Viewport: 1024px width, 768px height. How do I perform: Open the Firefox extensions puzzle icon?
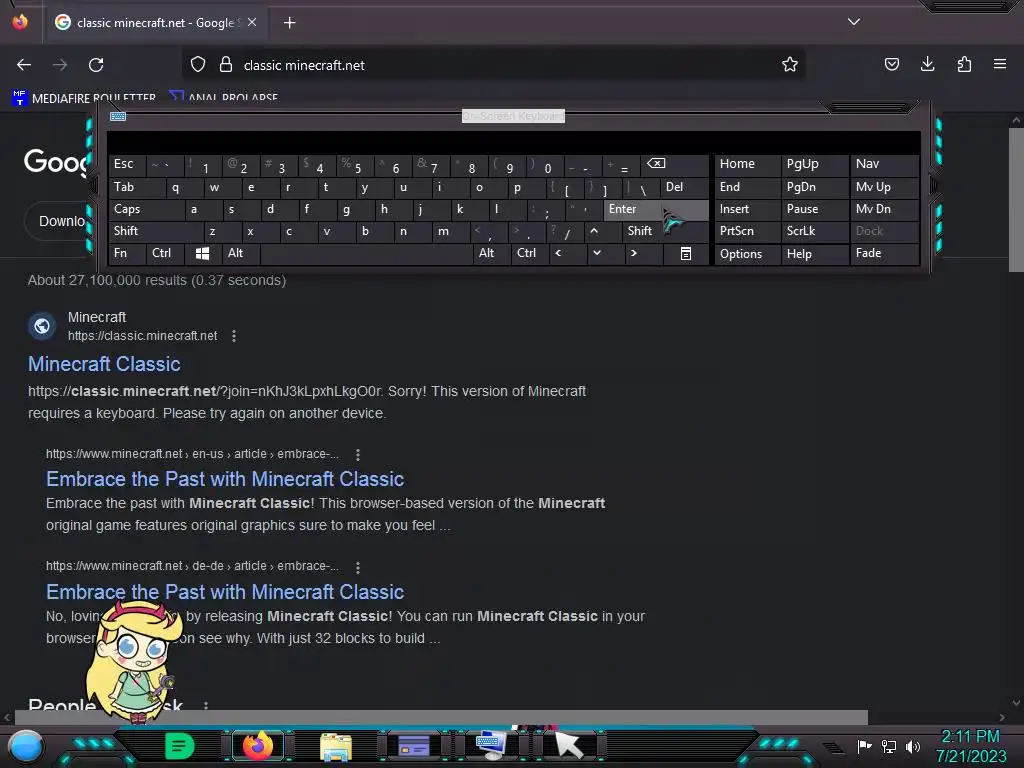tap(964, 64)
